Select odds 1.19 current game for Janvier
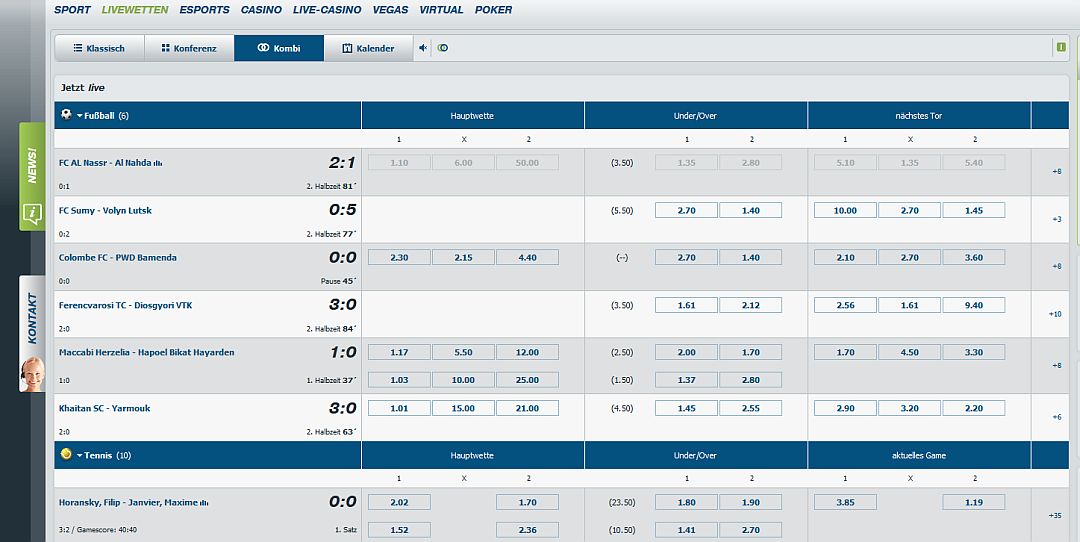 coord(974,503)
